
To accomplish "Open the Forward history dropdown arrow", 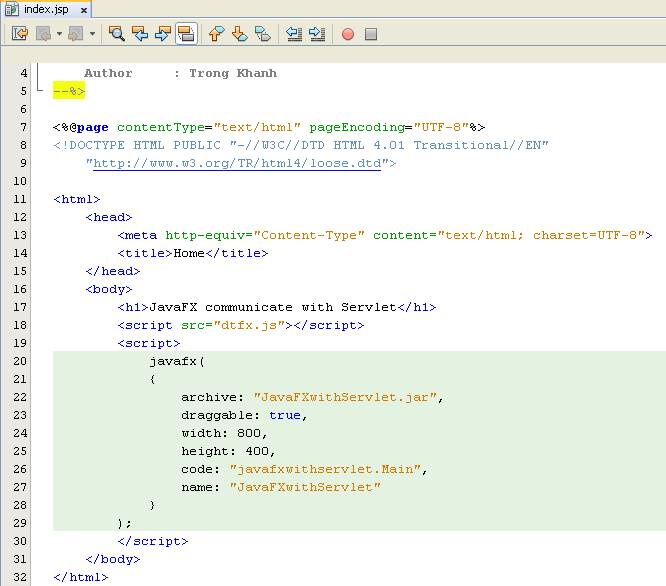I will (x=92, y=34).
